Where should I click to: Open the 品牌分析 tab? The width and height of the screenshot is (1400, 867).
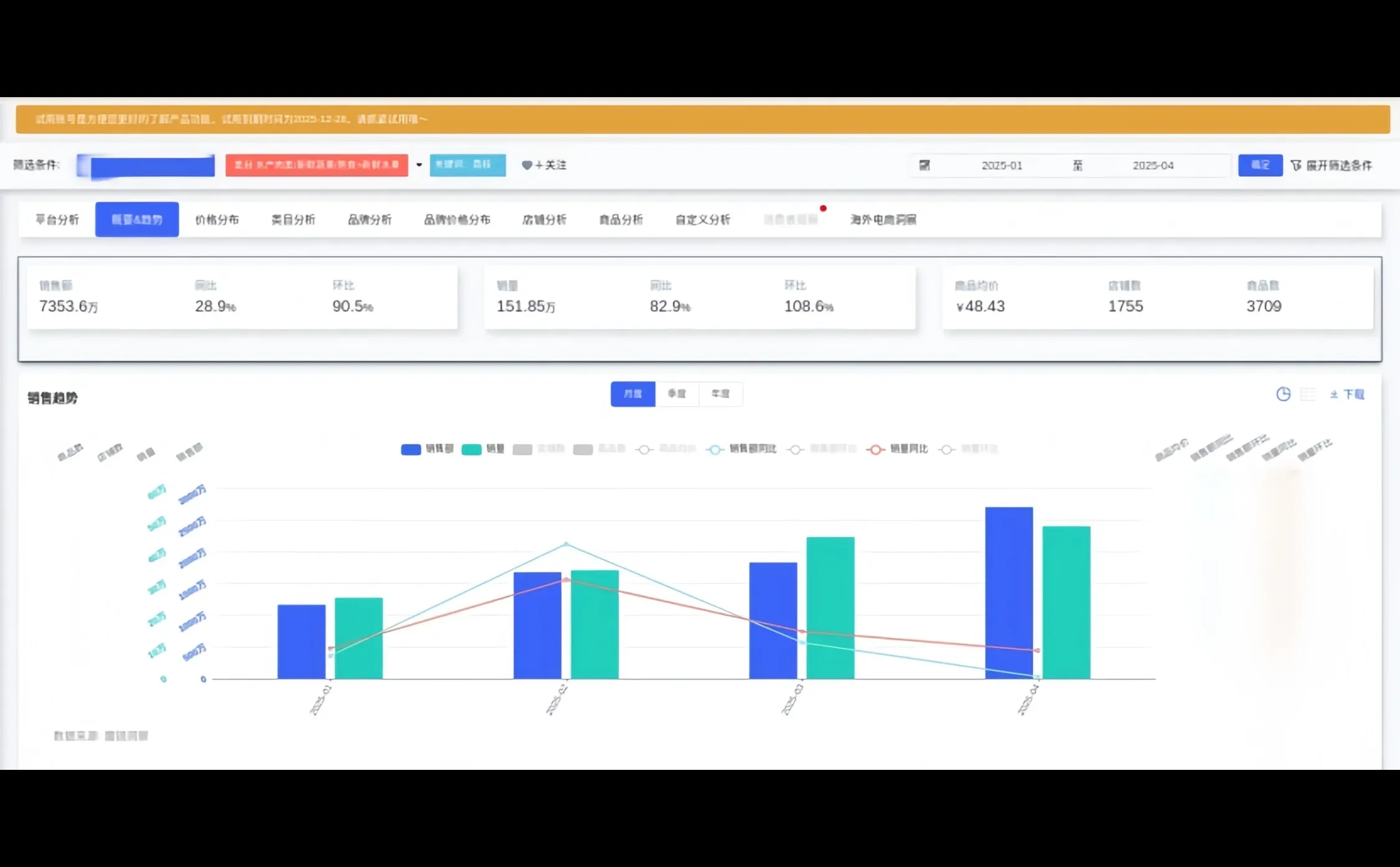(369, 219)
